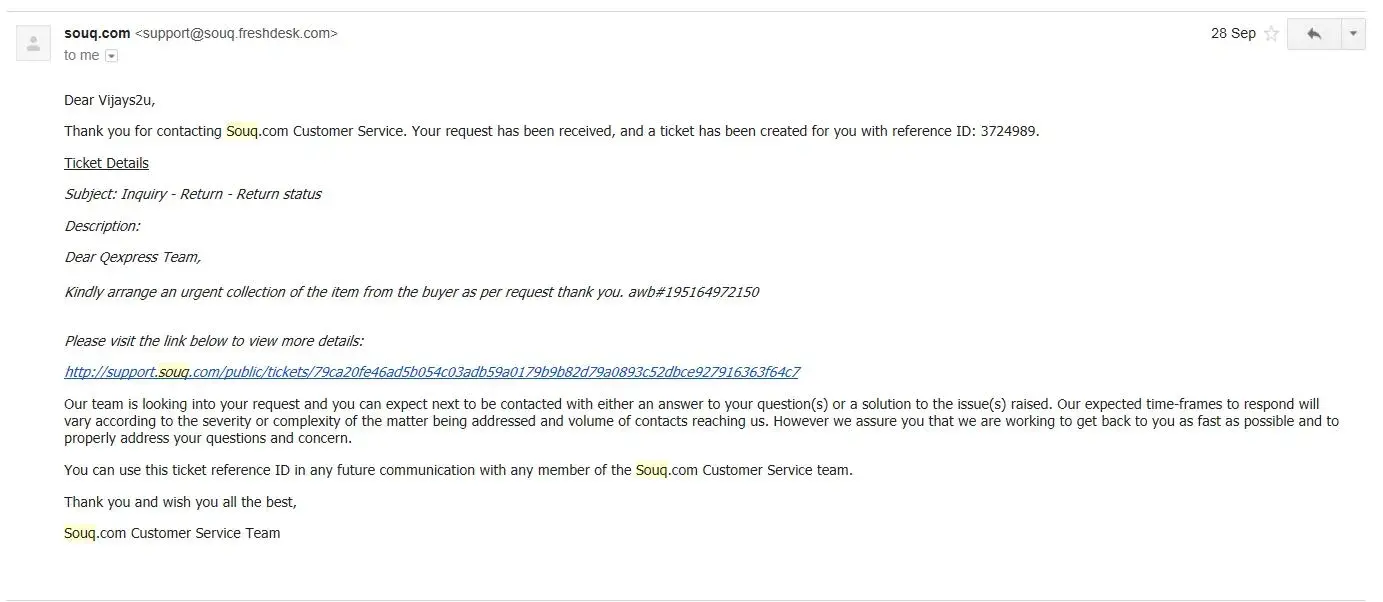This screenshot has width=1383, height=602.
Task: Click the "28 Sep" date stamp
Action: (x=1233, y=33)
